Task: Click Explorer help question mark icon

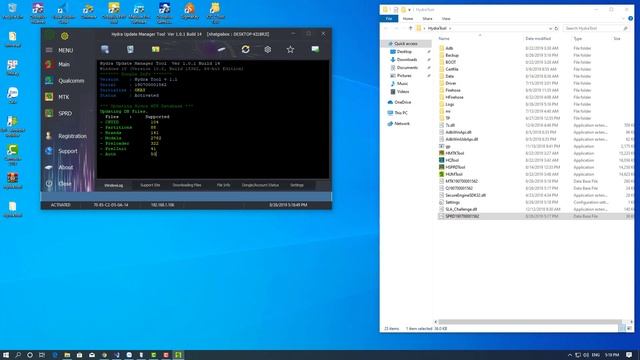Action: (x=631, y=19)
